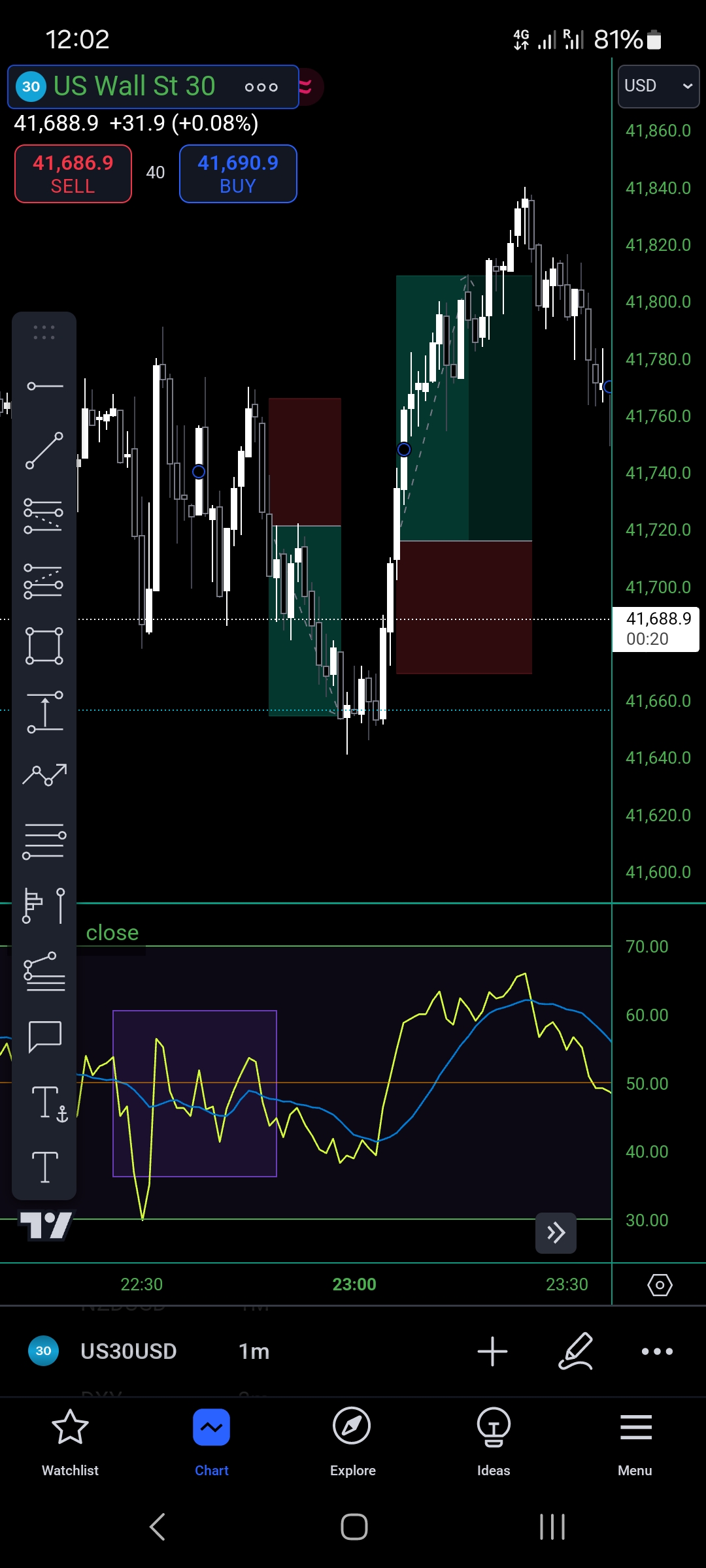Tap the 41,686.9 SELL button

click(73, 174)
